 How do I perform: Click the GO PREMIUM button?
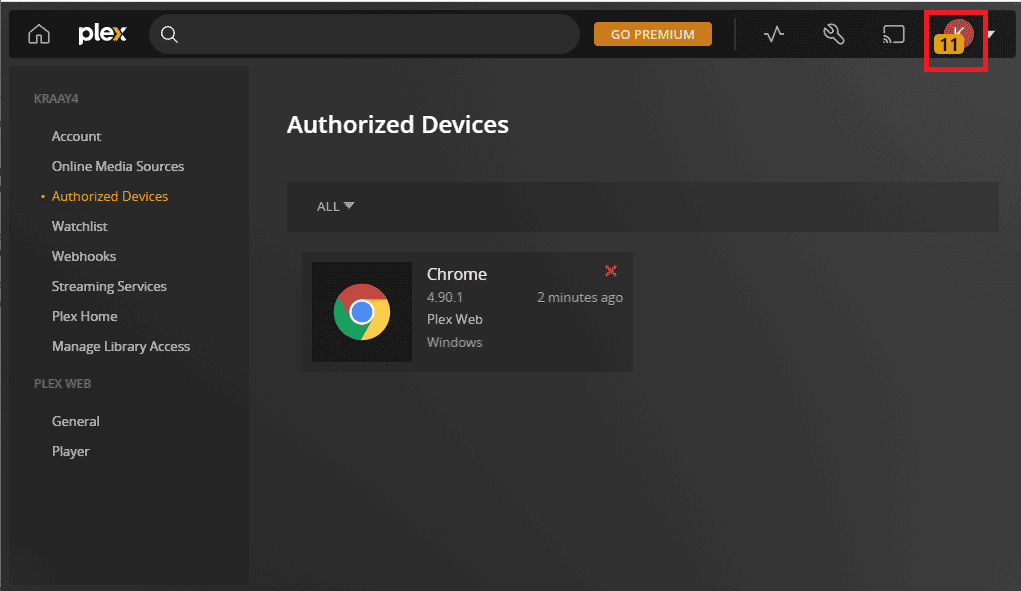pyautogui.click(x=652, y=33)
